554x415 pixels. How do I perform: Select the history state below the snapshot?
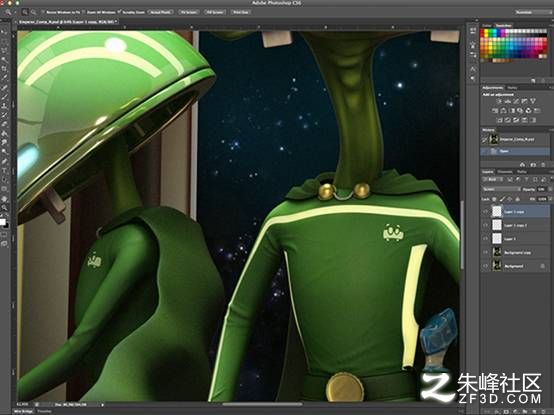(x=515, y=151)
